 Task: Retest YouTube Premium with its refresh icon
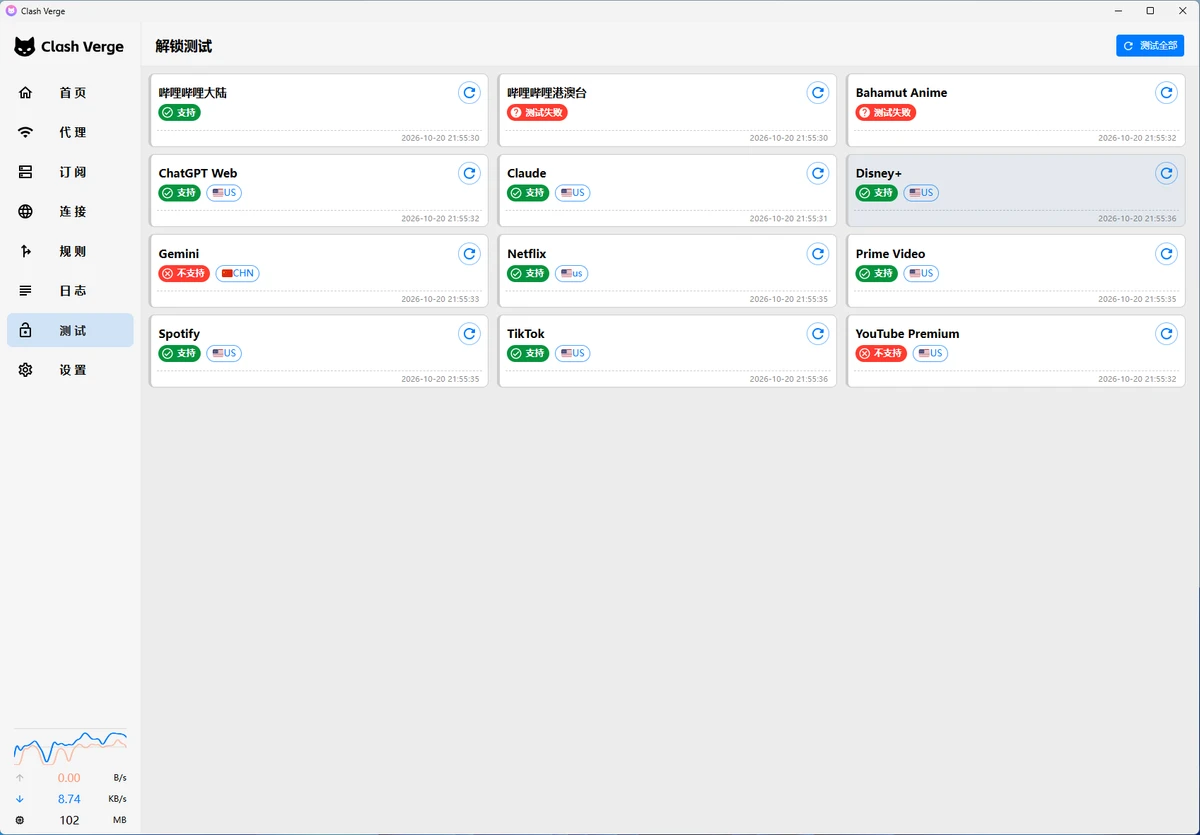(x=1166, y=334)
